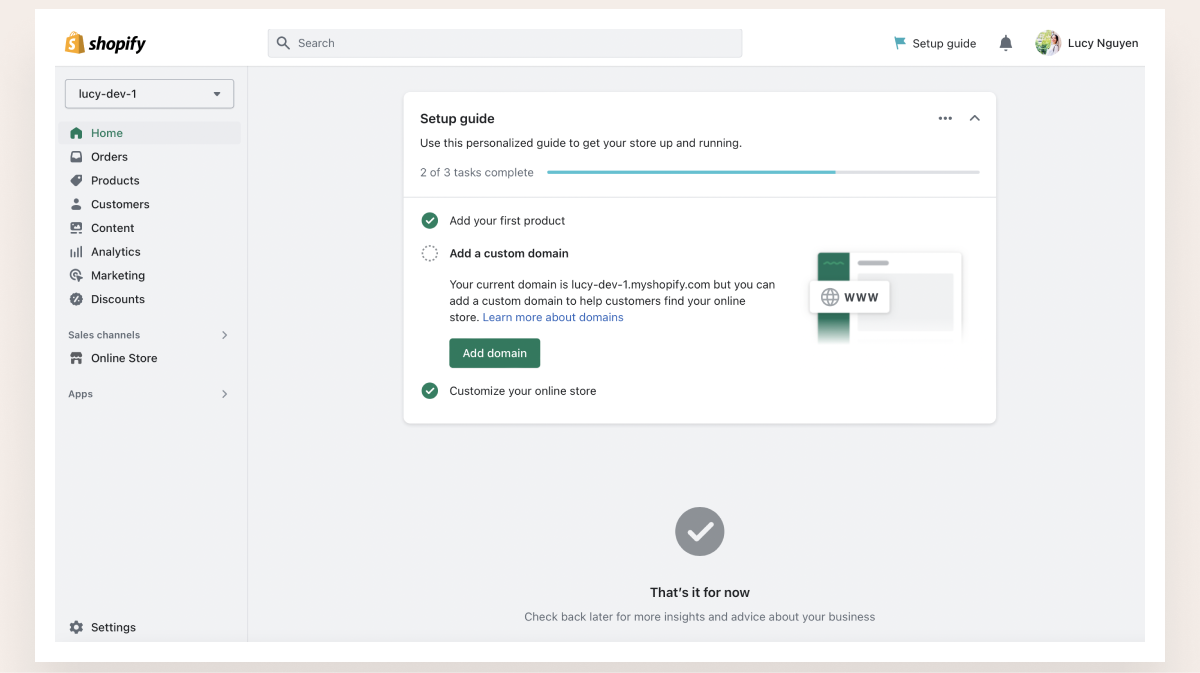Follow the 'Learn more about domains' link
1200x673 pixels.
(x=553, y=317)
